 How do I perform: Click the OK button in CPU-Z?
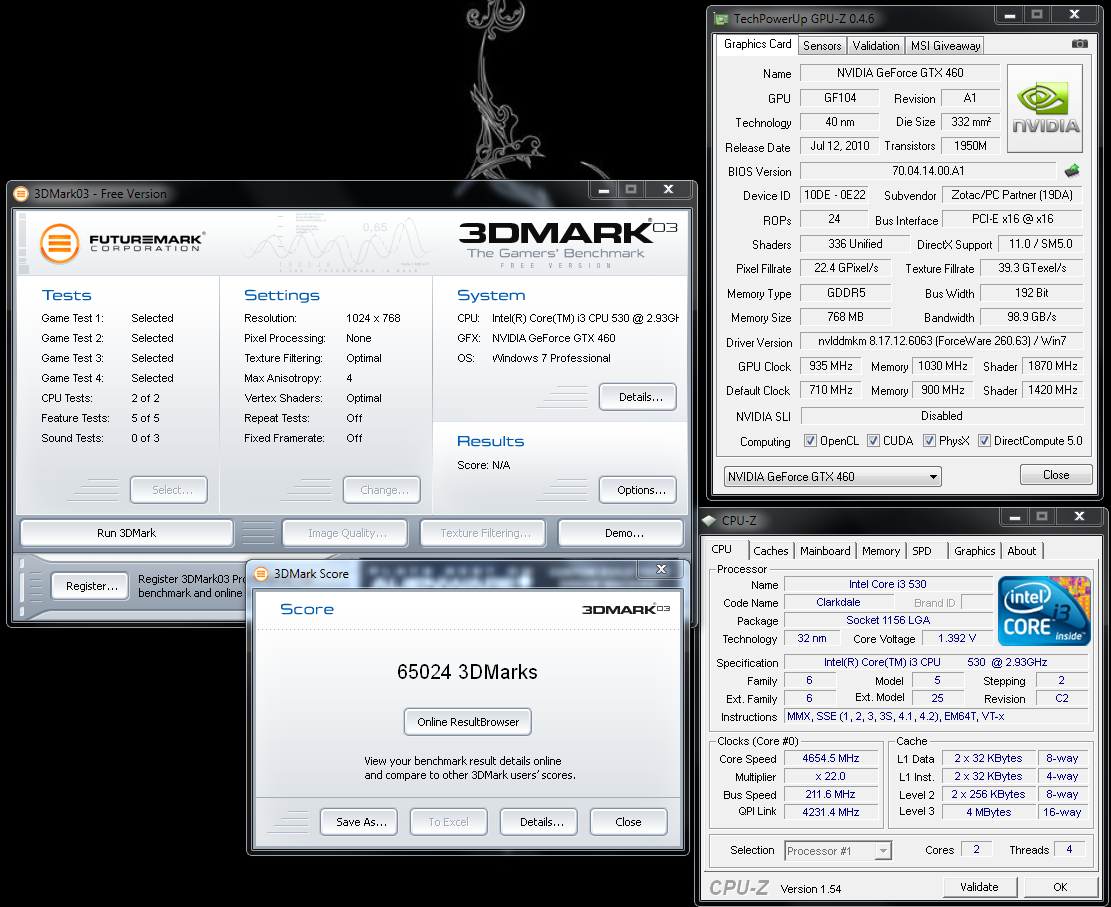tap(1060, 886)
